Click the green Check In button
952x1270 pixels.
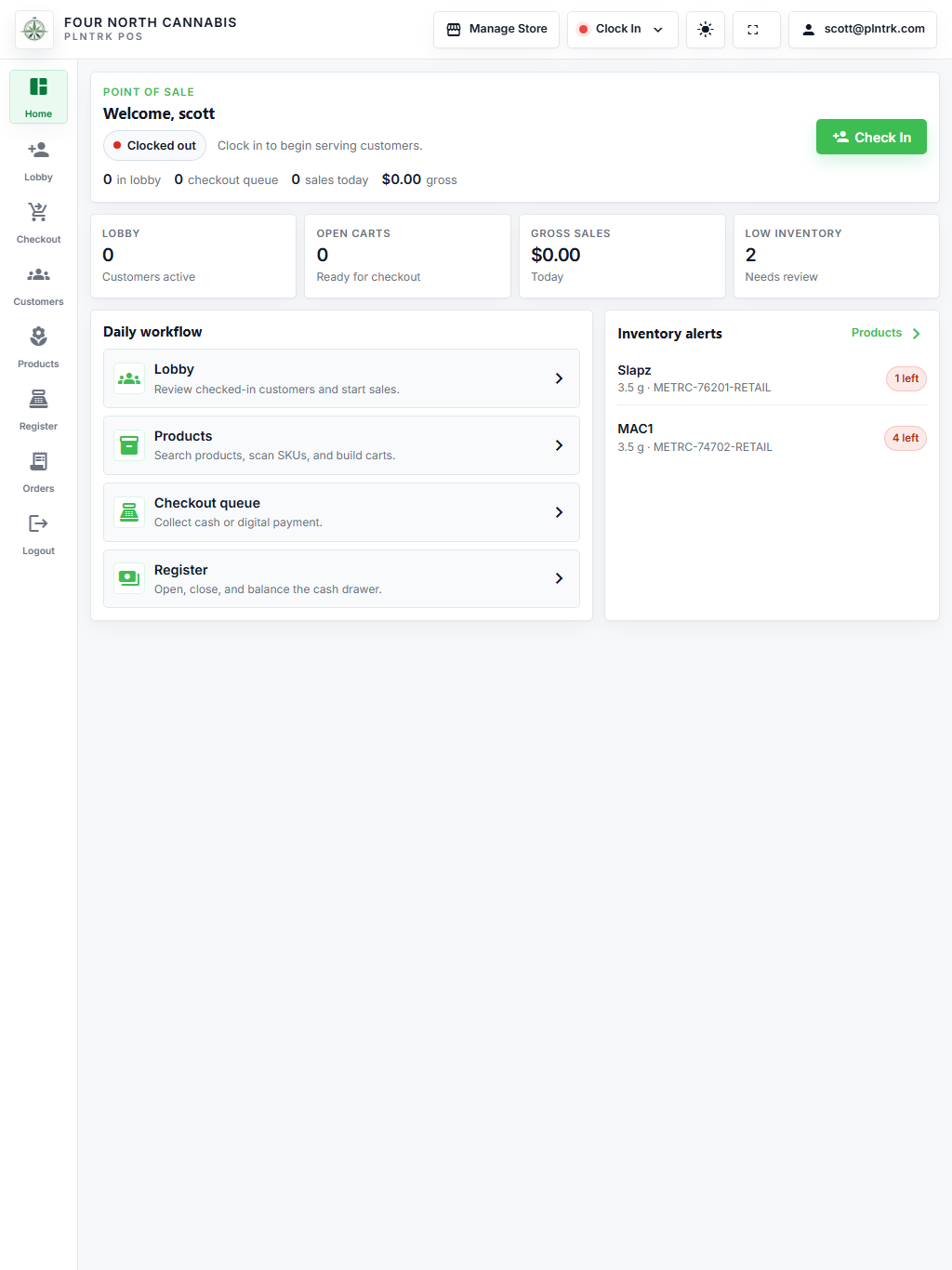[x=871, y=137]
